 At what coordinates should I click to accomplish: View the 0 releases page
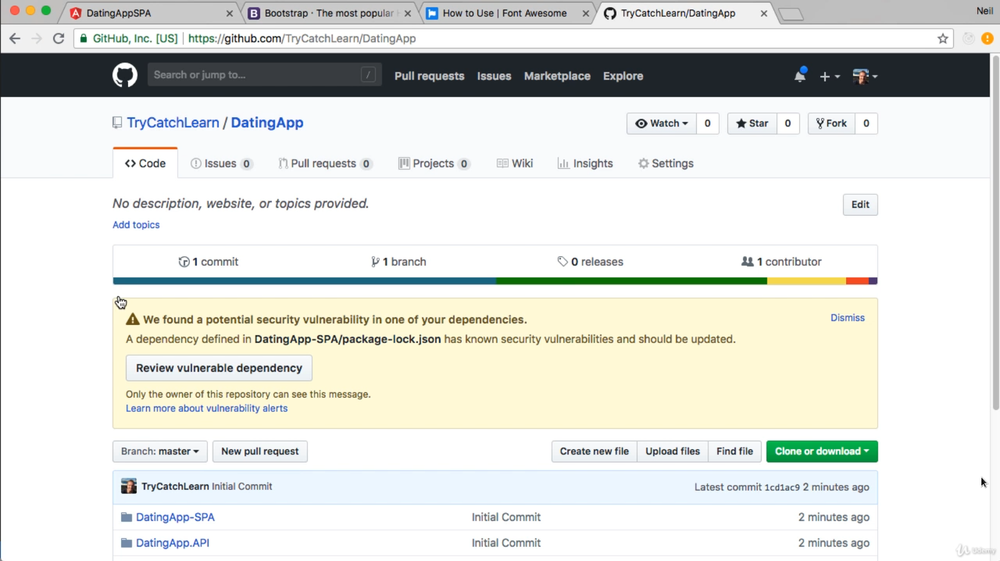coord(591,261)
